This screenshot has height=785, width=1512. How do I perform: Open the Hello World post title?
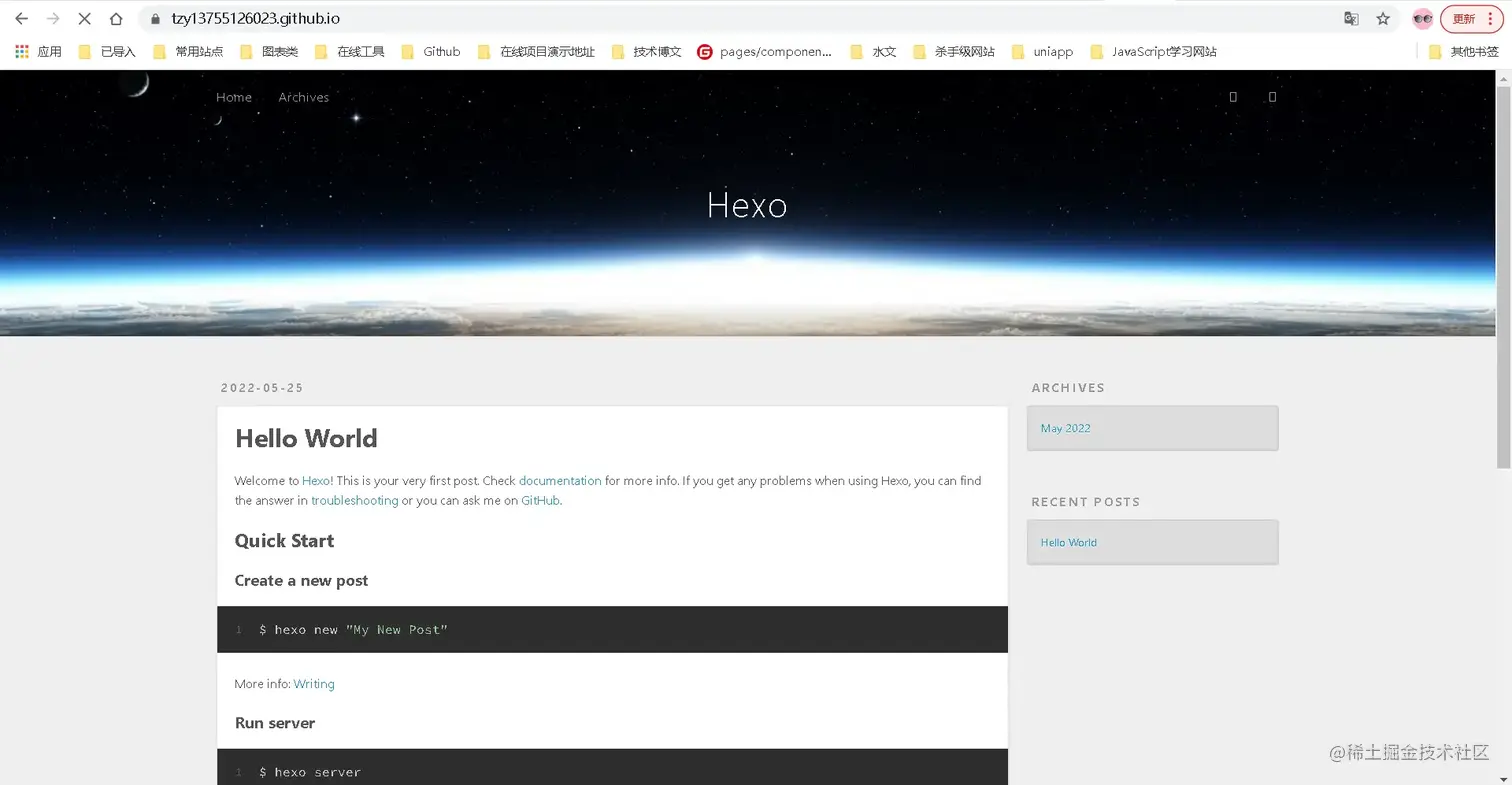click(x=306, y=438)
